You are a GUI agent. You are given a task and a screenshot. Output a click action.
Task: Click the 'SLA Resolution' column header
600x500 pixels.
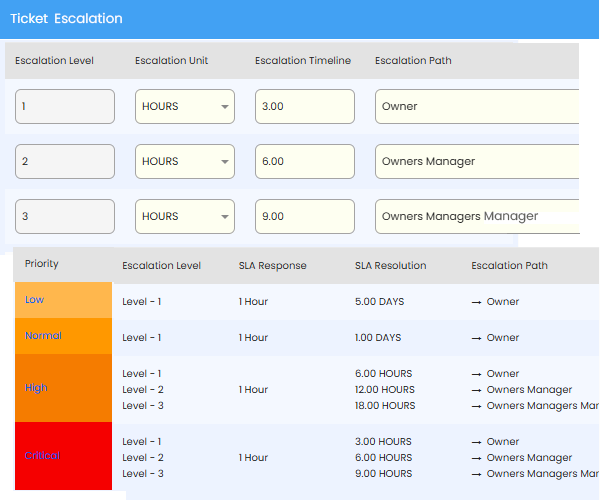click(x=390, y=265)
